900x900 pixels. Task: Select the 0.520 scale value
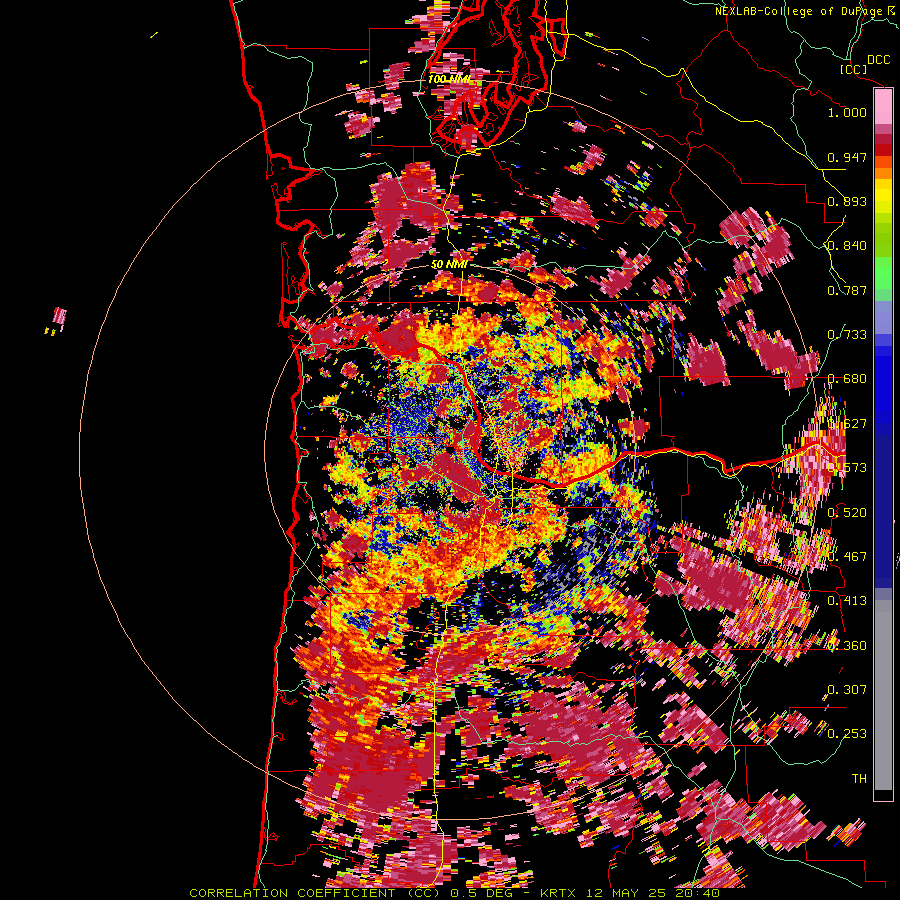coord(847,512)
